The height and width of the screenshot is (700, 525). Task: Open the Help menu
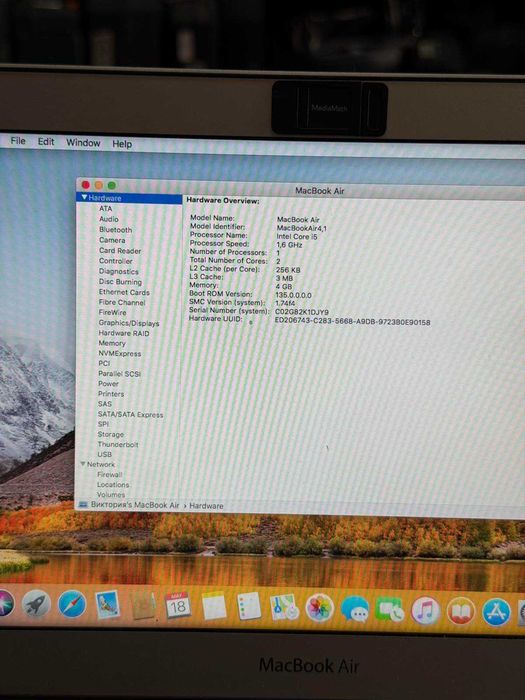coord(122,144)
